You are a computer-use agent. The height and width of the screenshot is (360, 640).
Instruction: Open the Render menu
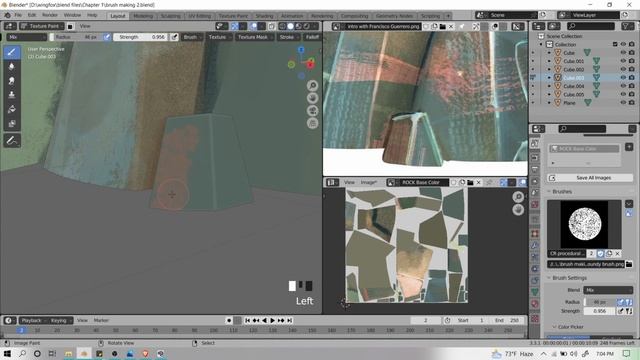click(50, 16)
